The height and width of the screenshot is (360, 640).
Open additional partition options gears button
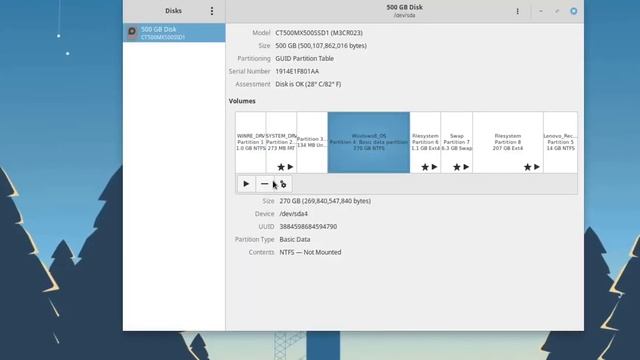[x=283, y=184]
